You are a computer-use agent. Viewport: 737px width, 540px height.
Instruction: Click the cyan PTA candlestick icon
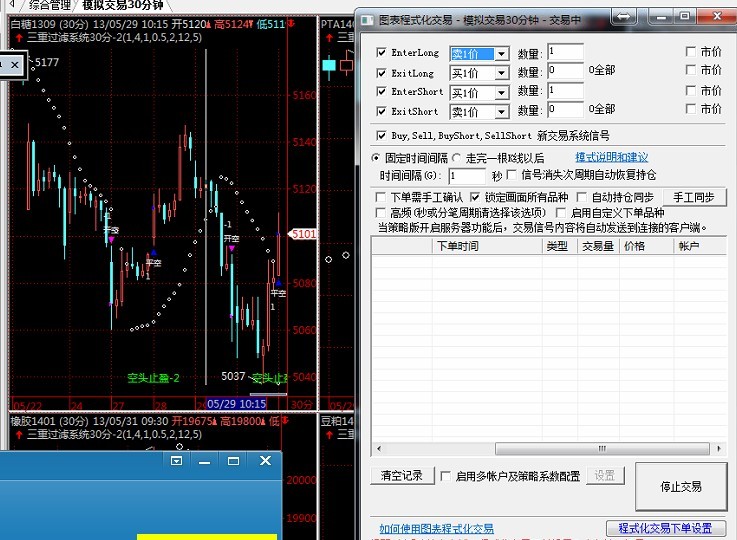[x=328, y=66]
